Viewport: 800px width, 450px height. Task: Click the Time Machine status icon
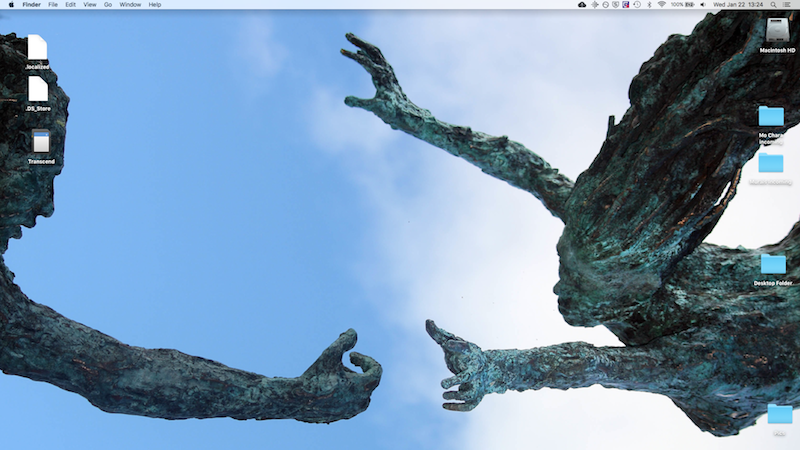coord(637,5)
